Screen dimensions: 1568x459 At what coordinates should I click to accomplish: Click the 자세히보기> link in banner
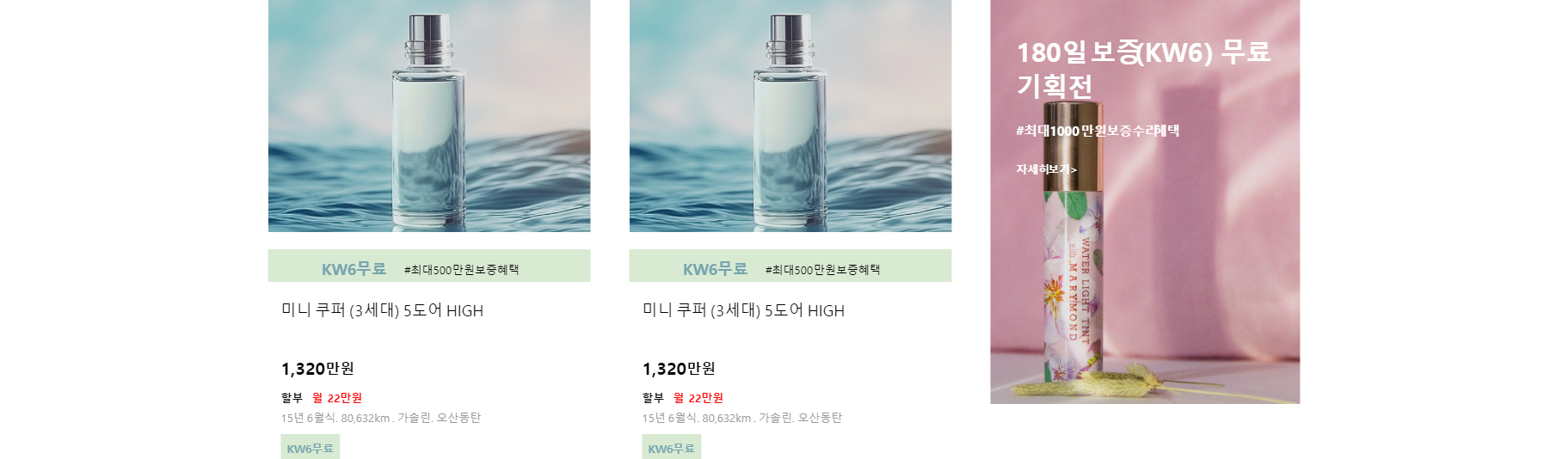coord(1046,169)
